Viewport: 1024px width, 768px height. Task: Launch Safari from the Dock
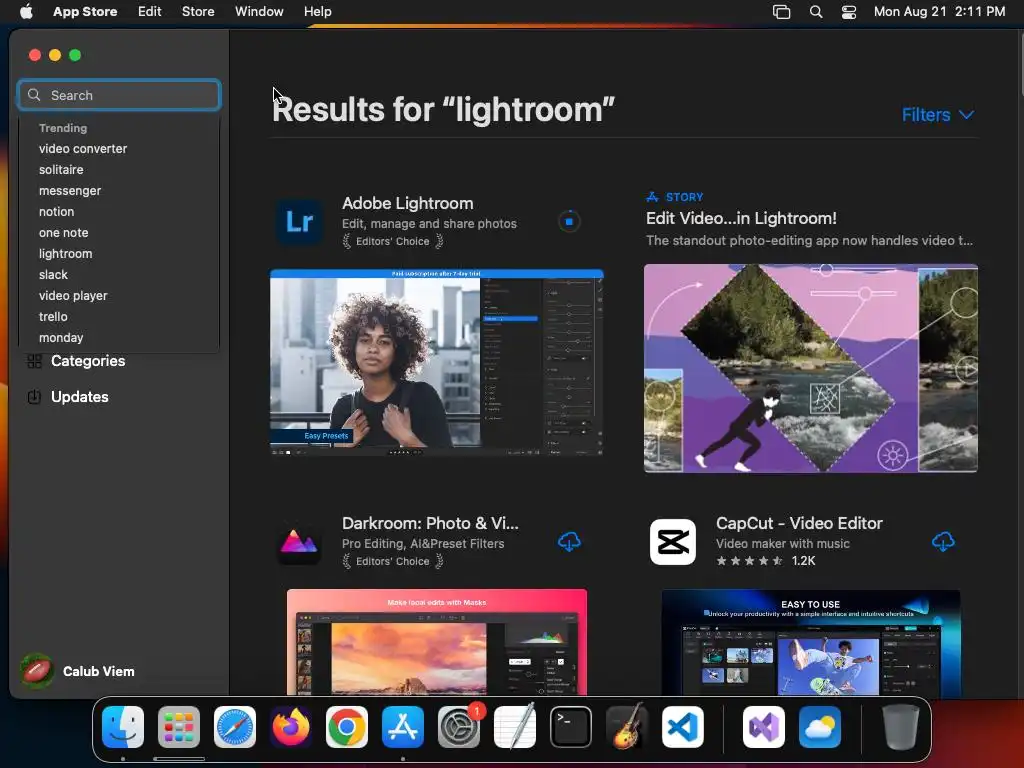(235, 726)
